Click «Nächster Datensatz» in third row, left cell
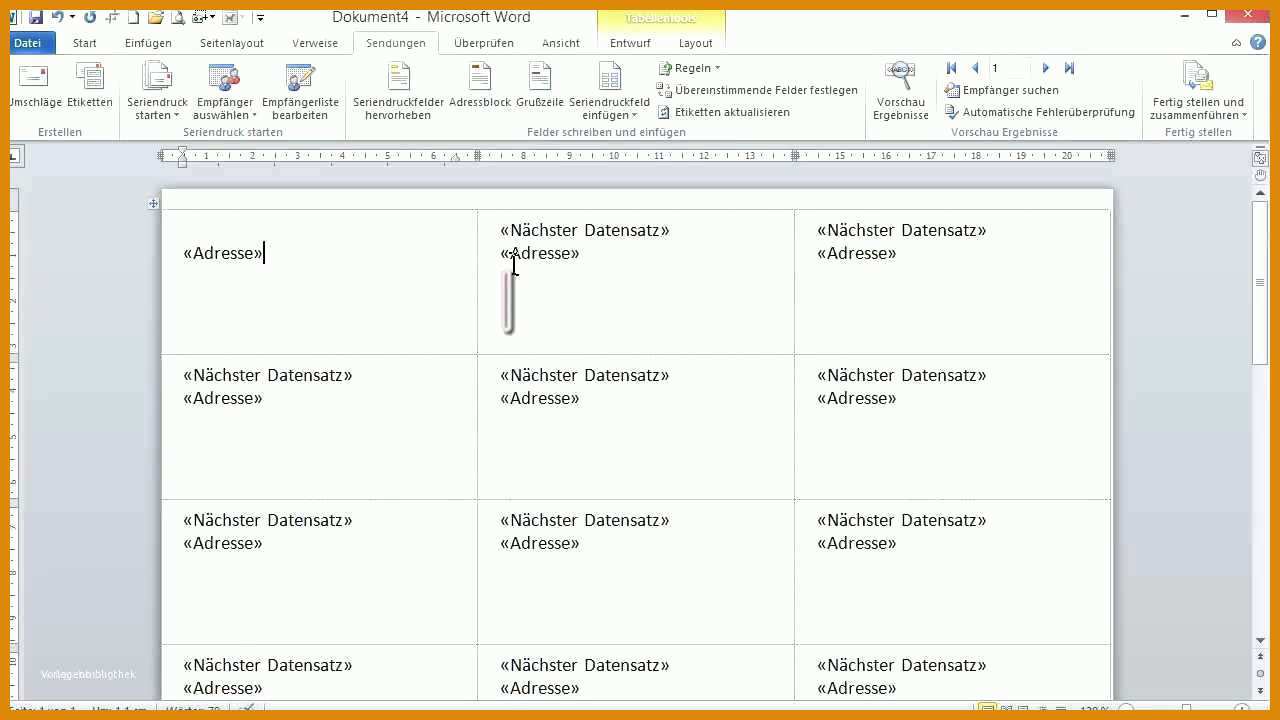This screenshot has width=1280, height=720. pos(268,520)
